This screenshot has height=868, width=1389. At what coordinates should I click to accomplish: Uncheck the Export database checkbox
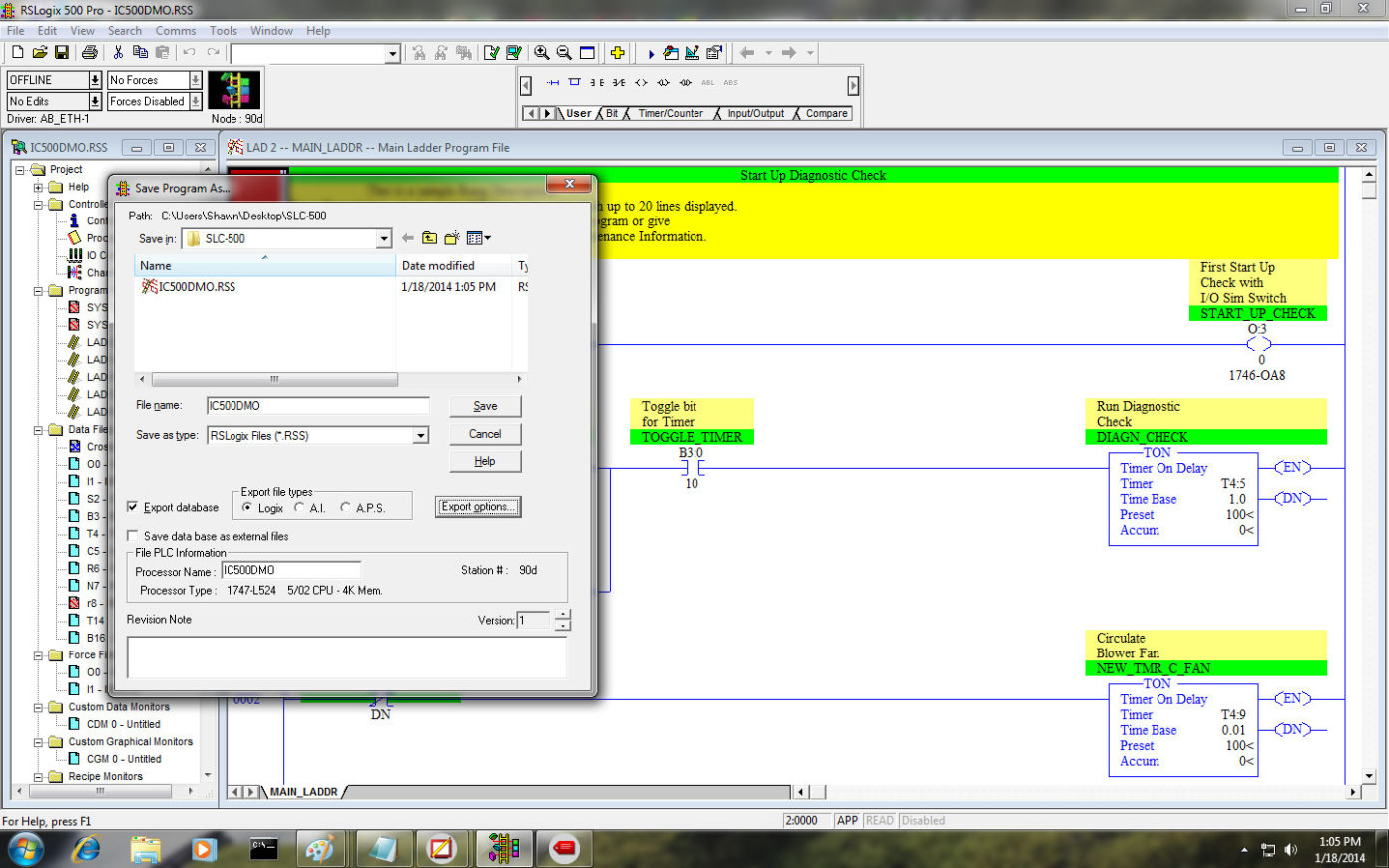(133, 506)
